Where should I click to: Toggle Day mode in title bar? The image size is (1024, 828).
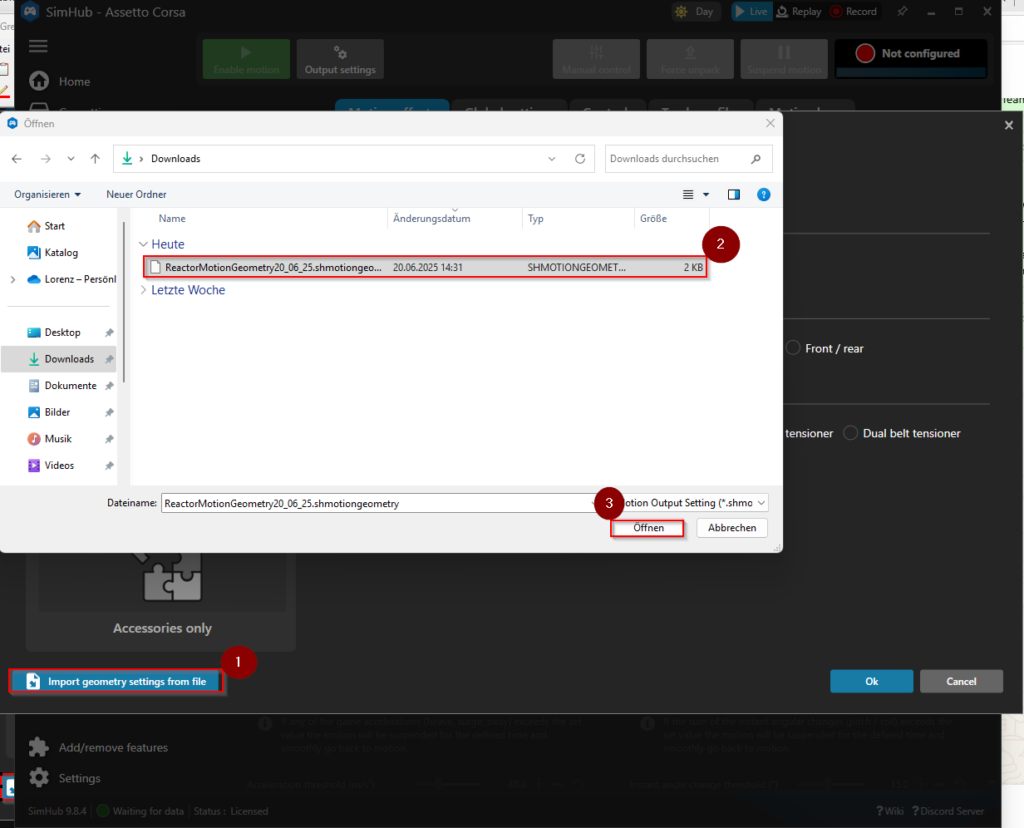click(x=695, y=12)
